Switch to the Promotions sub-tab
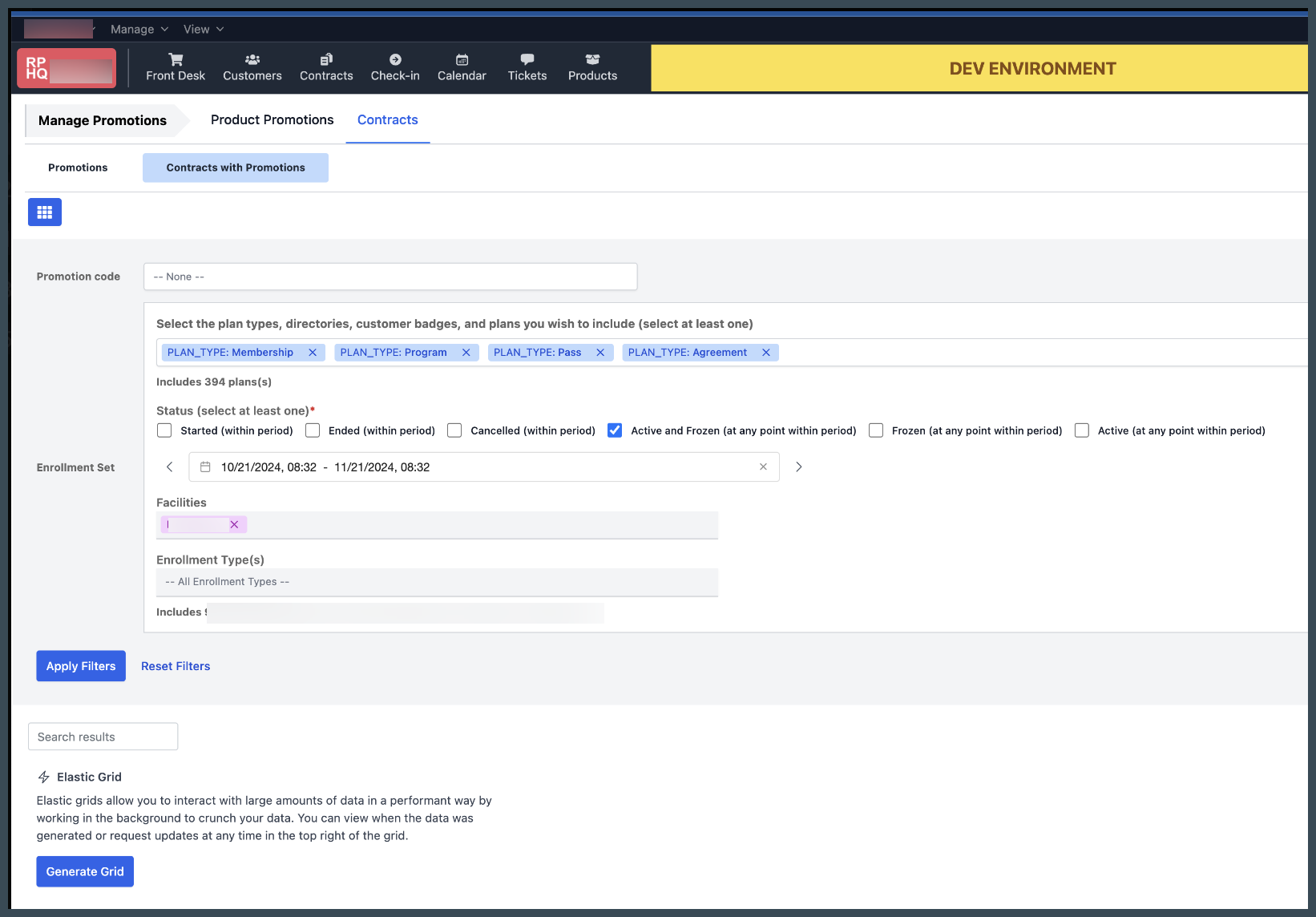 coord(78,168)
